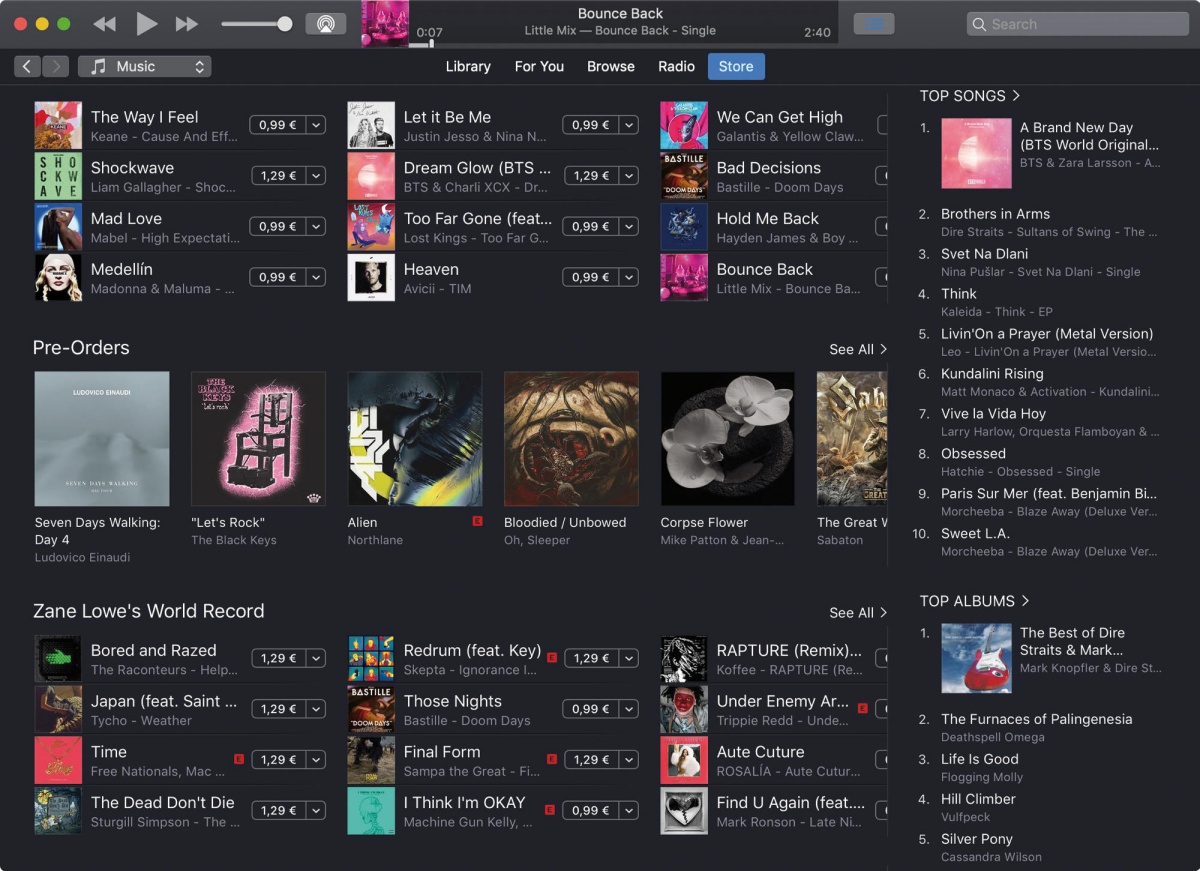
Task: Open options arrow for I Think I'm OKAY
Action: click(629, 810)
